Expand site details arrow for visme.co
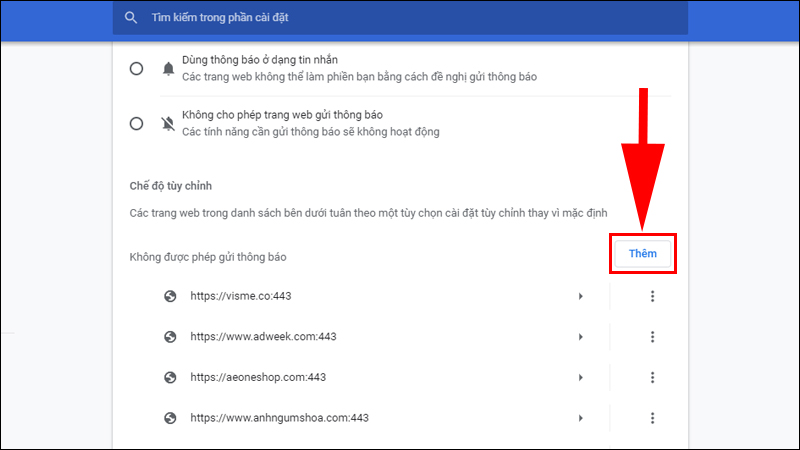The height and width of the screenshot is (450, 800). click(580, 296)
